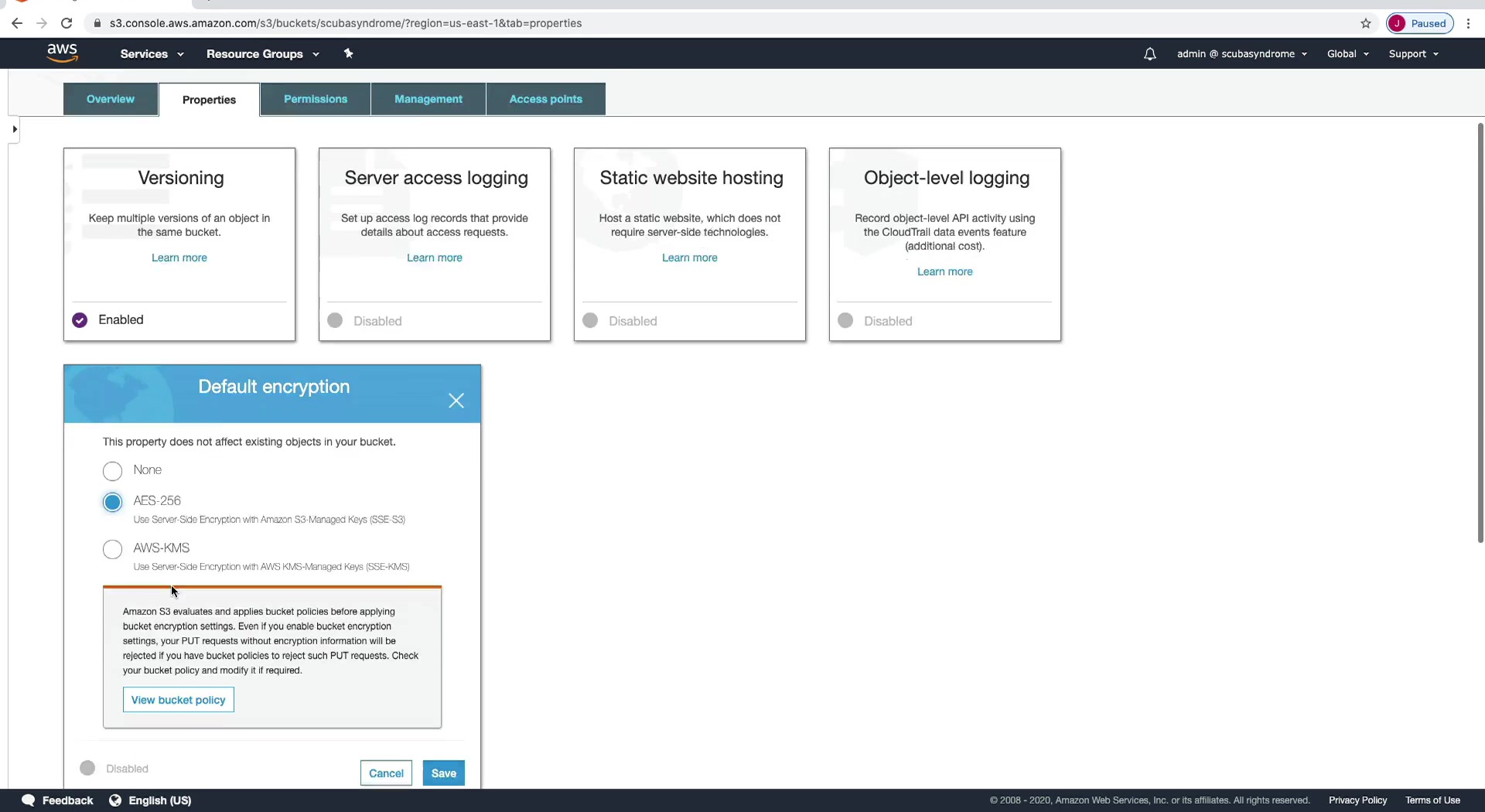Open the Terms of Use link

tap(1433, 800)
